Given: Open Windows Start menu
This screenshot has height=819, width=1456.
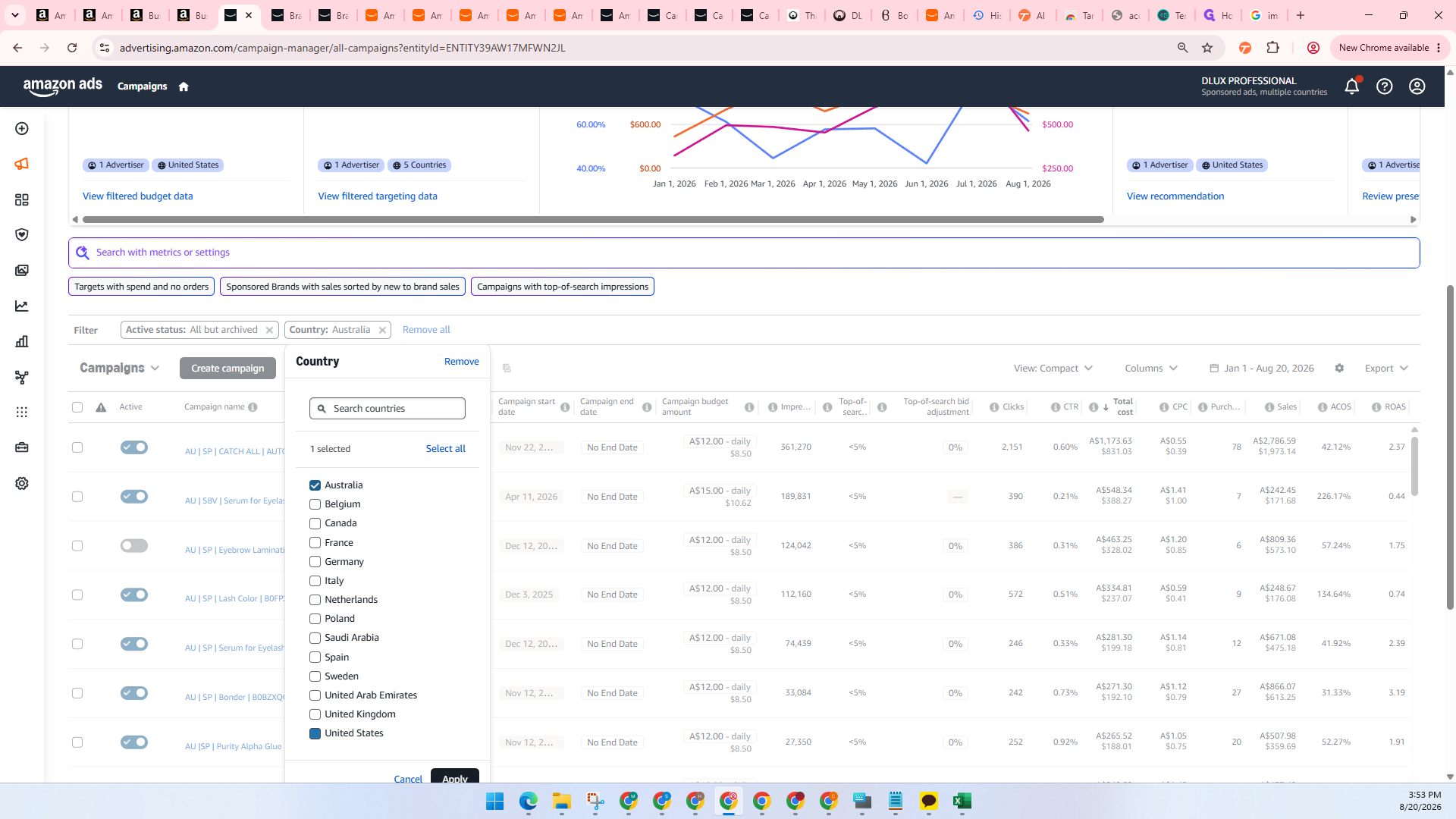Looking at the screenshot, I should pyautogui.click(x=494, y=801).
